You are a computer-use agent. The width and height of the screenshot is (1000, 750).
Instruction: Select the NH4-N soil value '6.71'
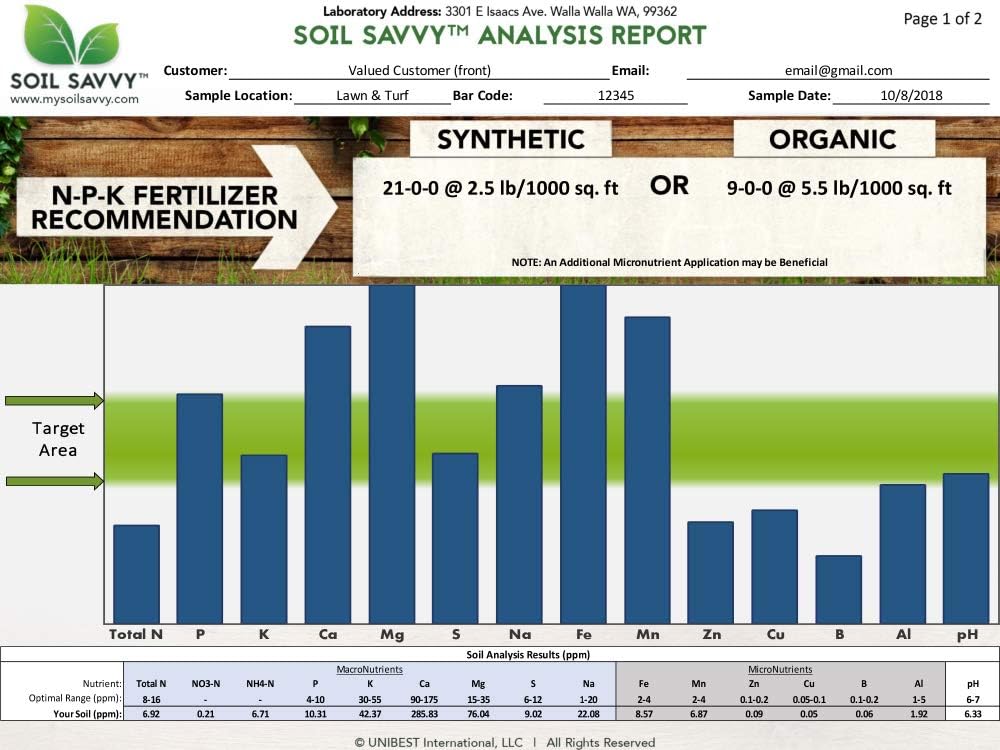point(260,714)
